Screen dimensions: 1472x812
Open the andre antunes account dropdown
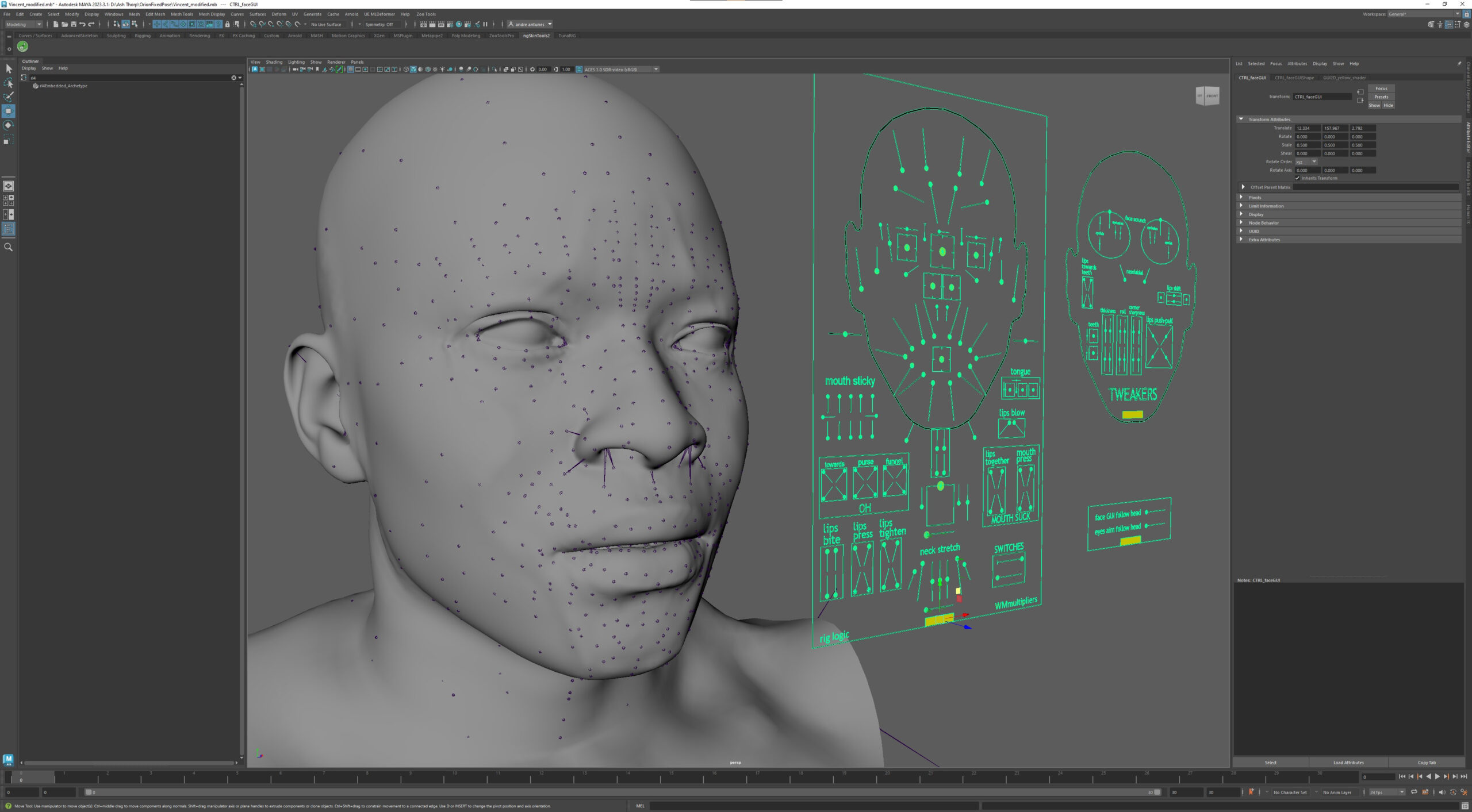click(530, 24)
